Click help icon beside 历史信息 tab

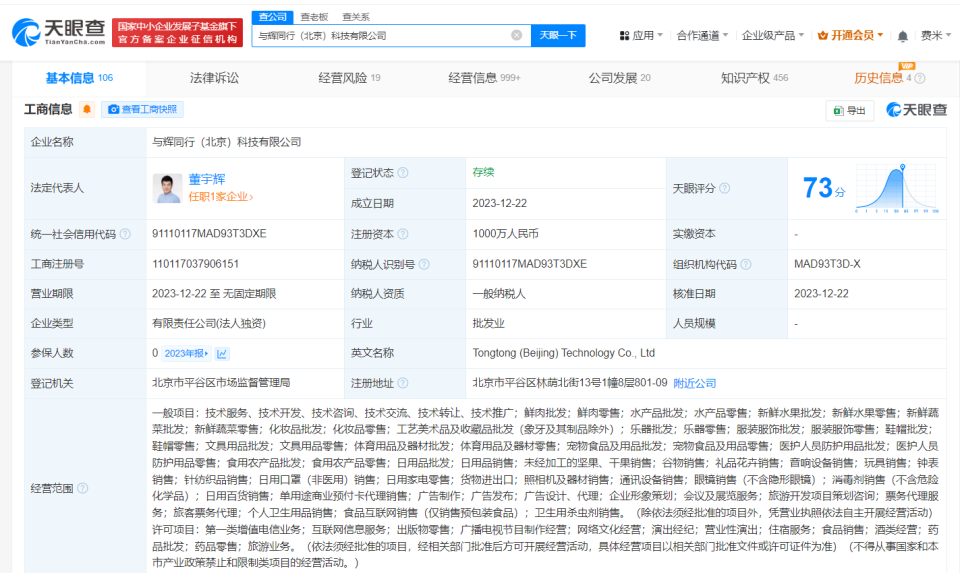point(920,78)
